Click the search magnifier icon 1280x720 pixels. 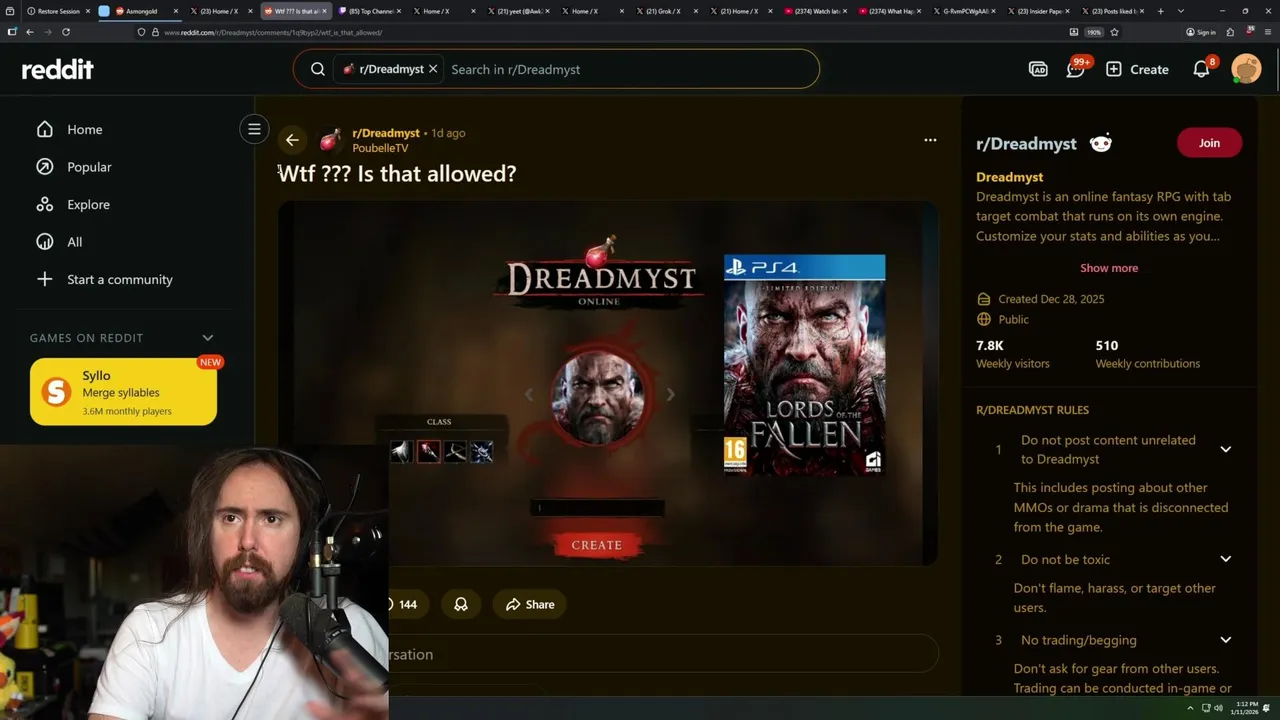click(318, 69)
